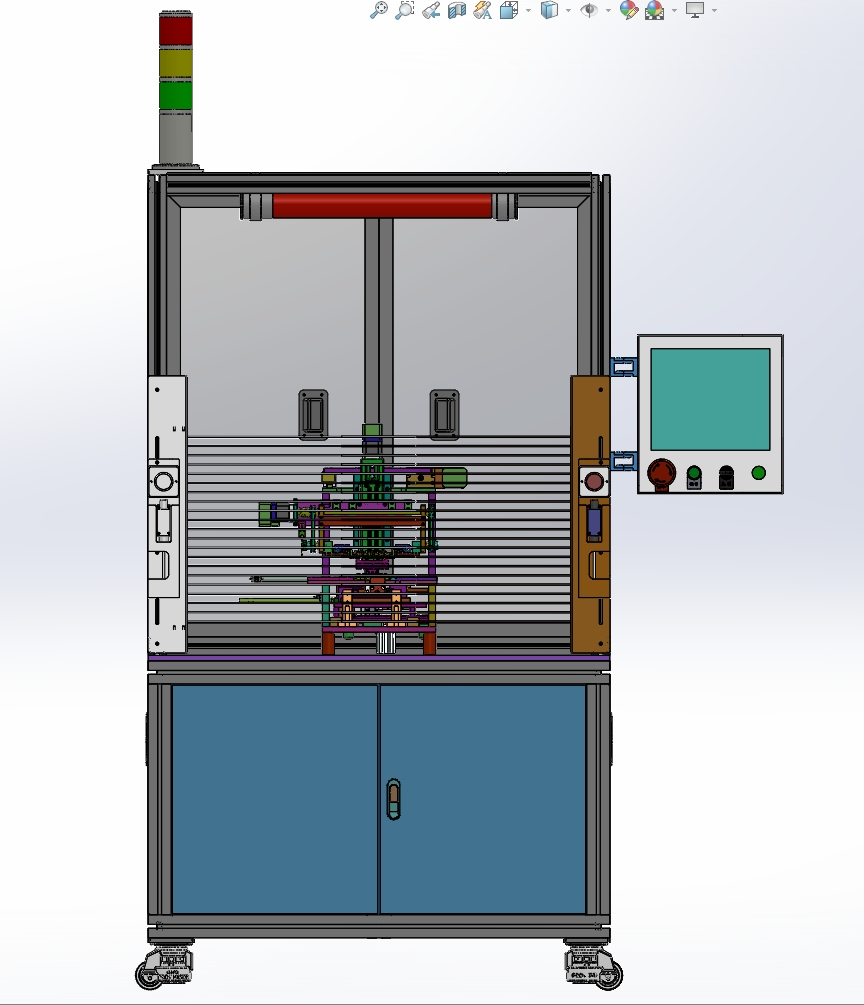This screenshot has height=1005, width=864.
Task: Select the right blue cabinet door
Action: coord(483,799)
